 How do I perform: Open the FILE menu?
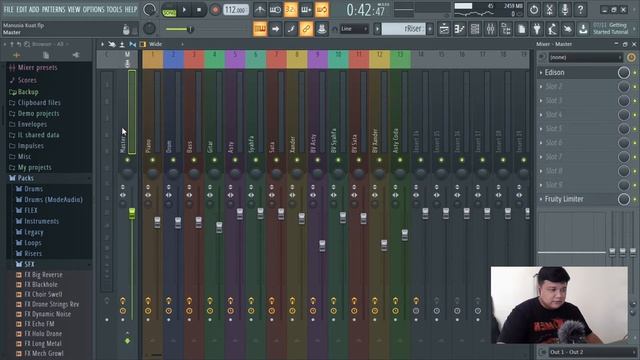[8, 9]
